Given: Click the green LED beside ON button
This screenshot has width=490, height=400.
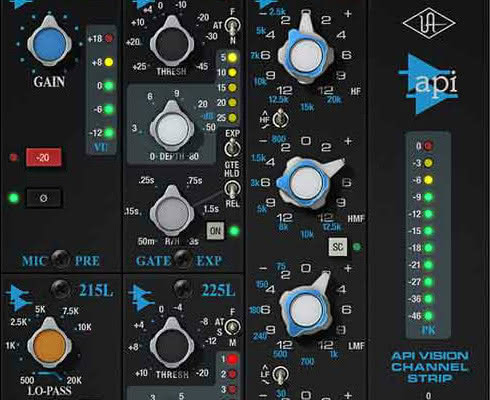Looking at the screenshot, I should pos(235,231).
